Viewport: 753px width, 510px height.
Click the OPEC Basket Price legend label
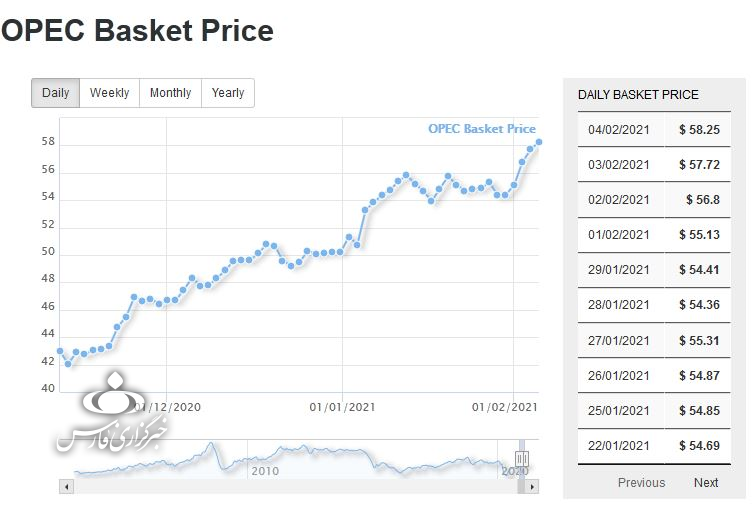coord(482,129)
